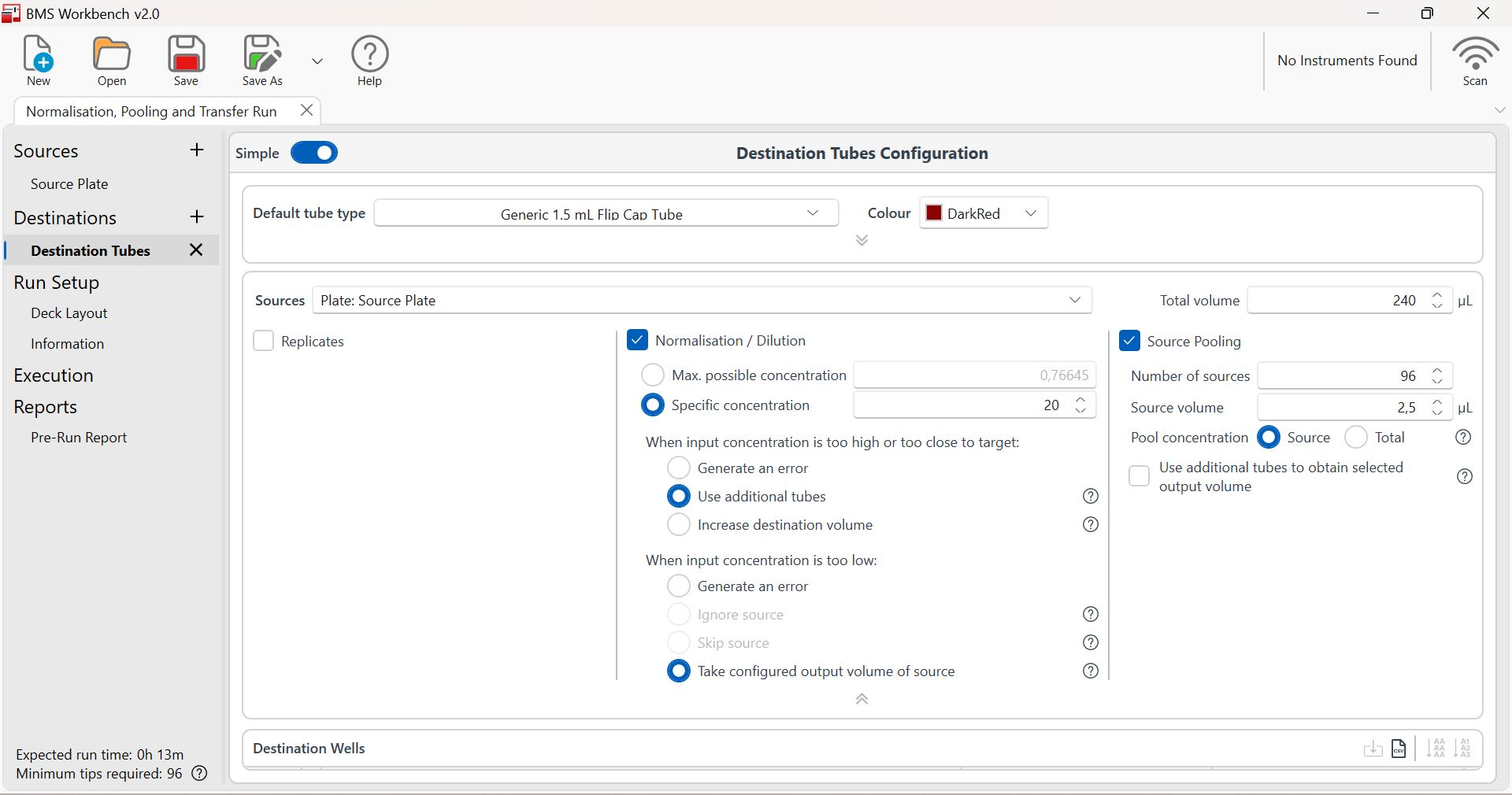Open help for additional tubes output volume
Image resolution: width=1512 pixels, height=795 pixels.
(x=1464, y=476)
